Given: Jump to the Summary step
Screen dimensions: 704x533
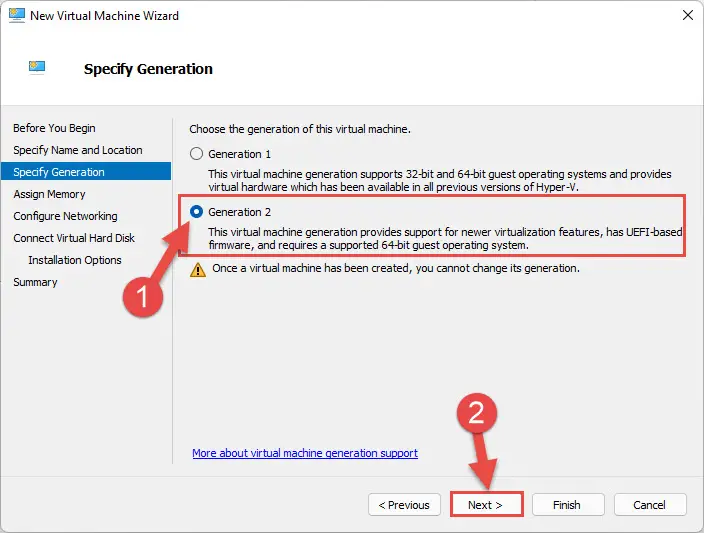Looking at the screenshot, I should pyautogui.click(x=35, y=282).
